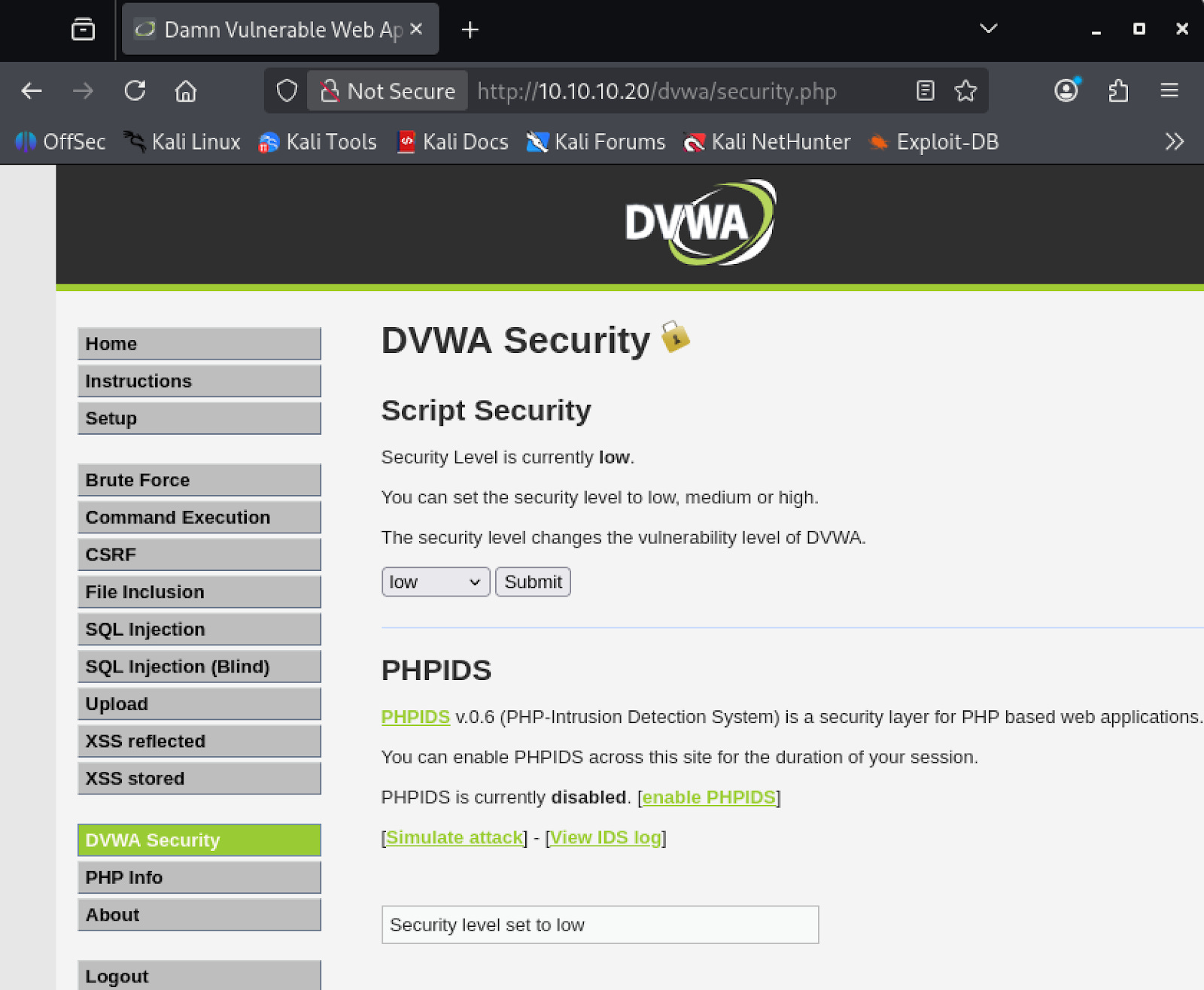
Task: Show more bookmarks chevron
Action: pyautogui.click(x=1174, y=141)
